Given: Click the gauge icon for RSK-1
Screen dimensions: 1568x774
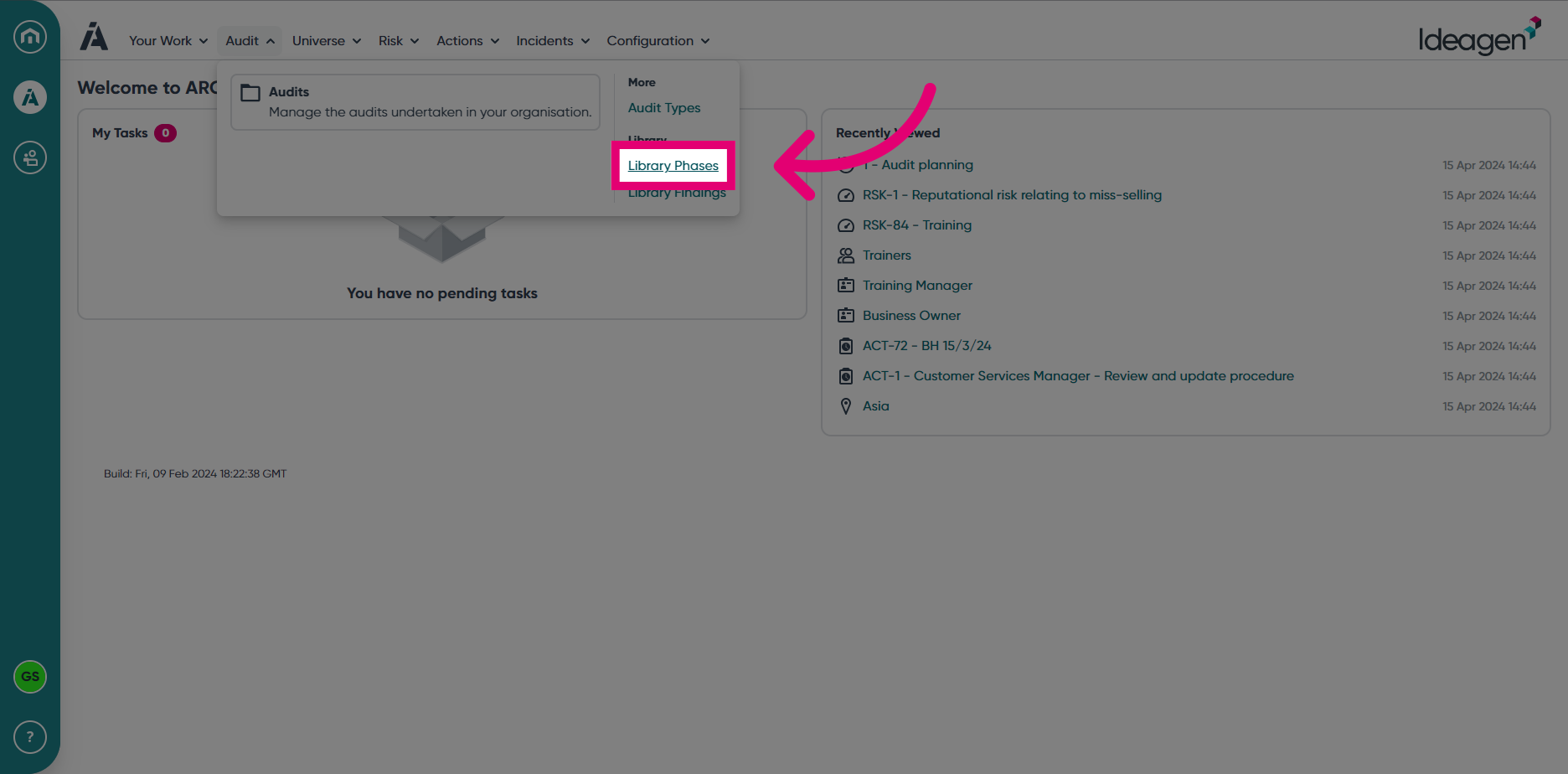Looking at the screenshot, I should point(846,195).
